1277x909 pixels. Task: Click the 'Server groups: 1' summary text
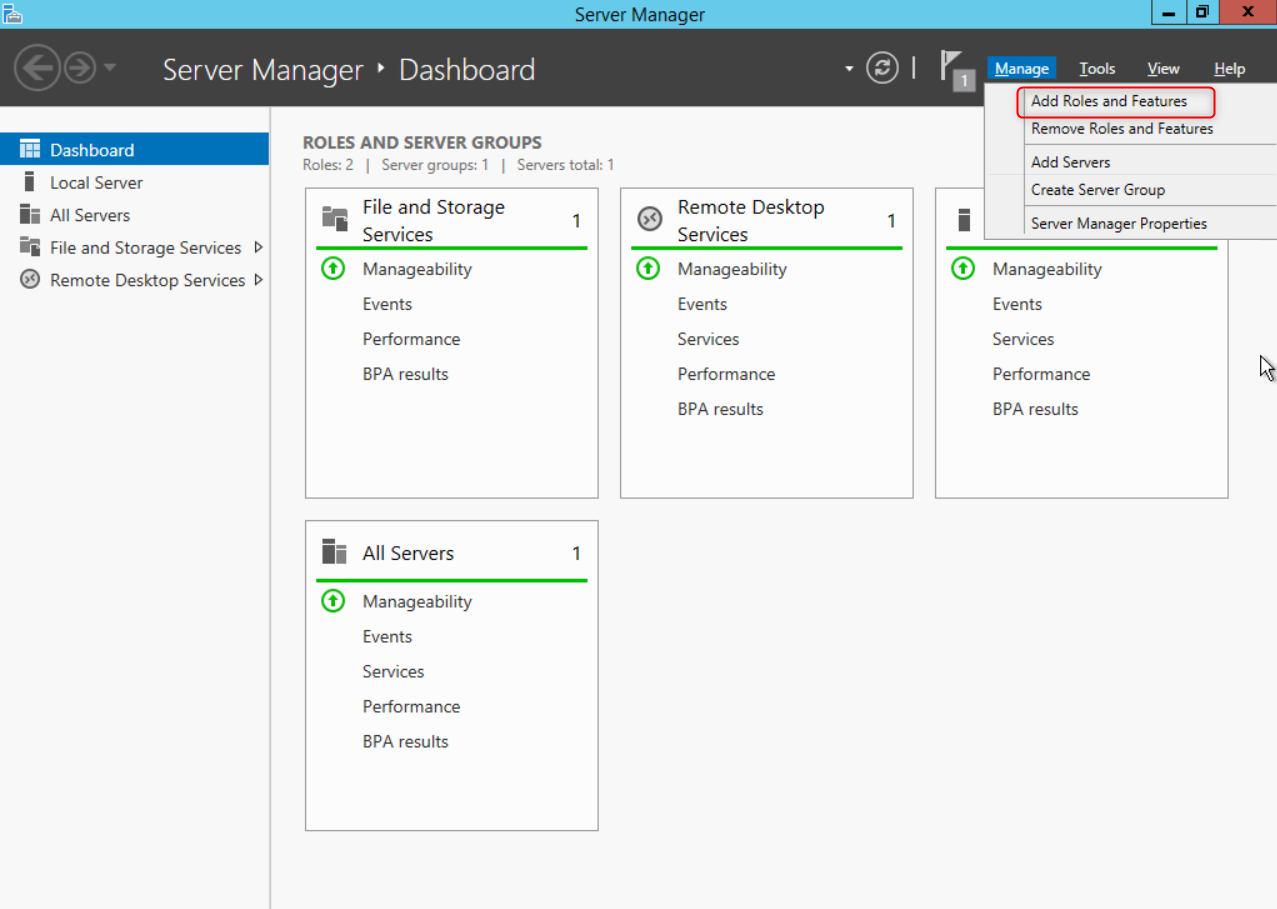pyautogui.click(x=435, y=165)
